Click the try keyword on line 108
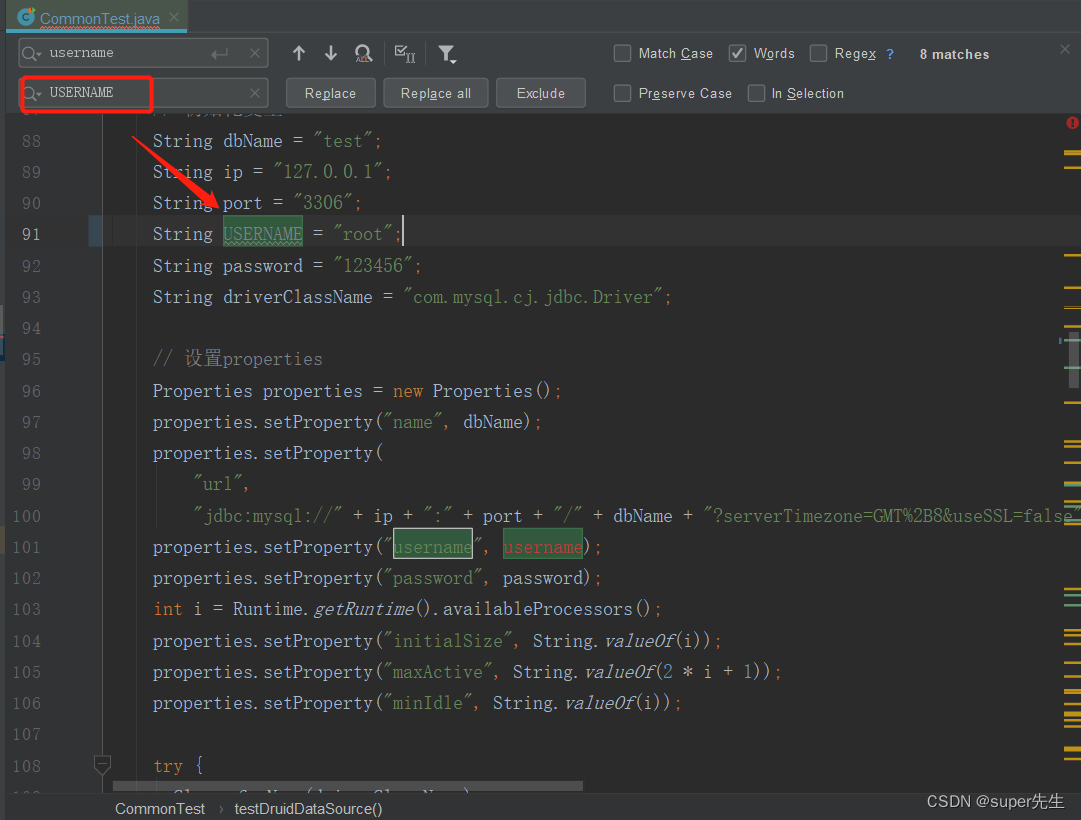Image resolution: width=1081 pixels, height=820 pixels. (168, 766)
